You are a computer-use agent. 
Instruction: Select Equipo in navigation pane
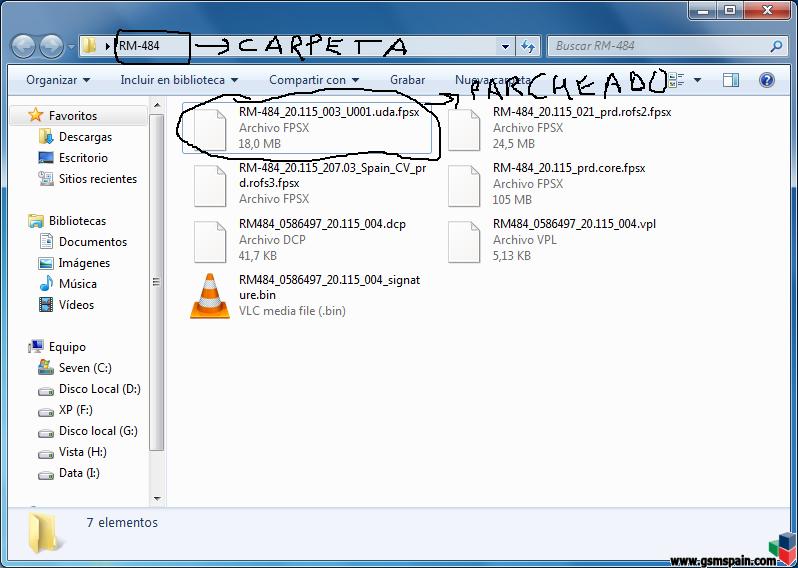click(67, 347)
